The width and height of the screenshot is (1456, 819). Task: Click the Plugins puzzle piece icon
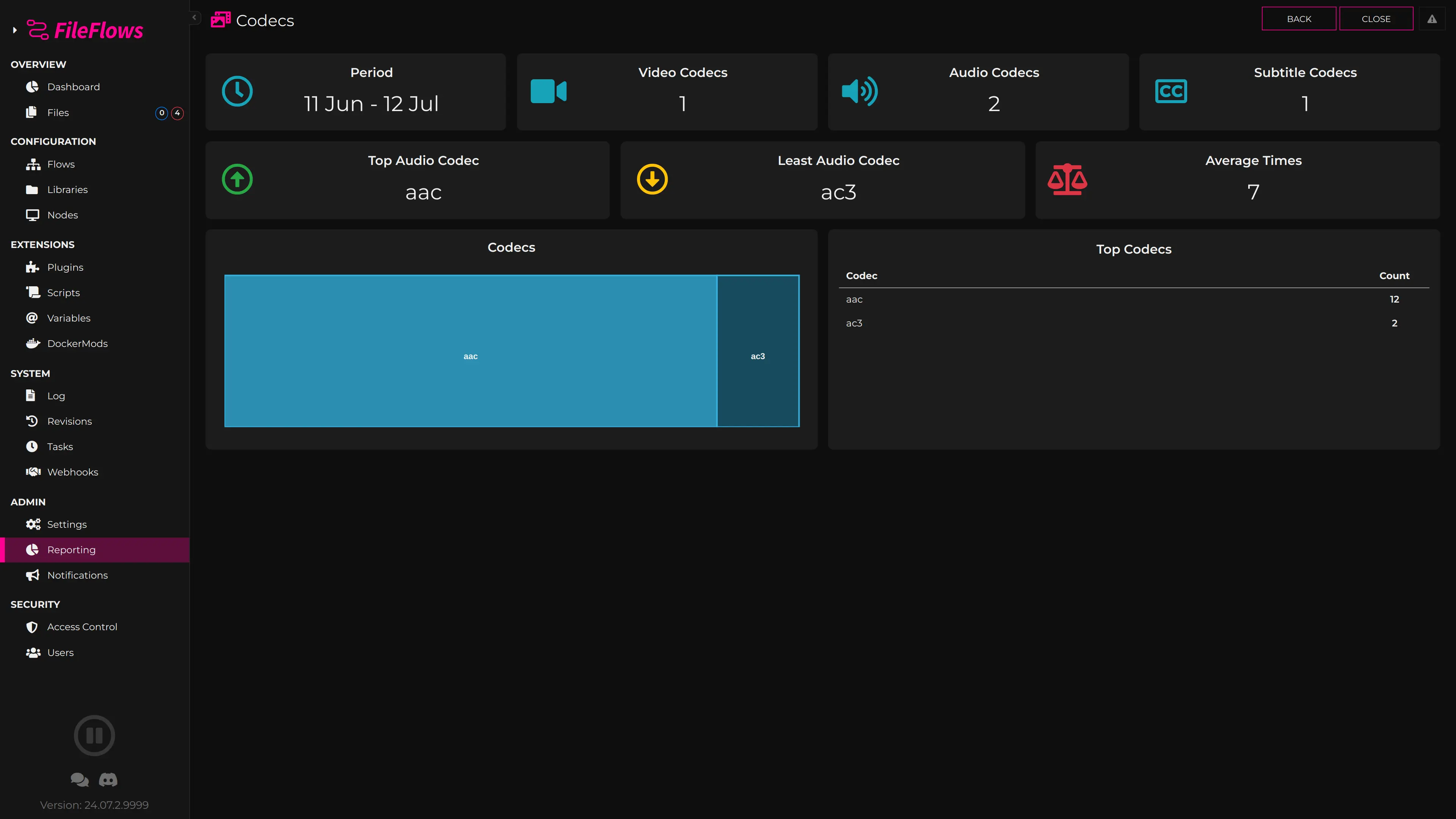point(32,267)
